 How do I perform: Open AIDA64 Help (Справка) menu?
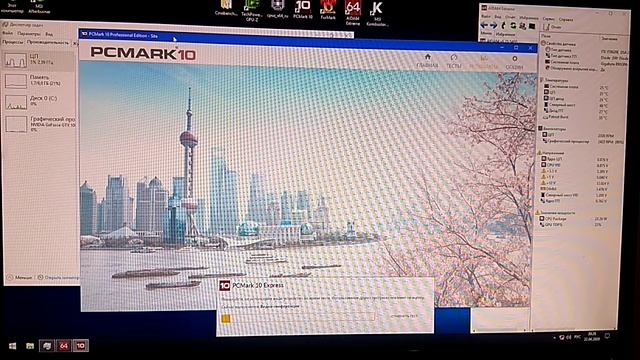[566, 19]
